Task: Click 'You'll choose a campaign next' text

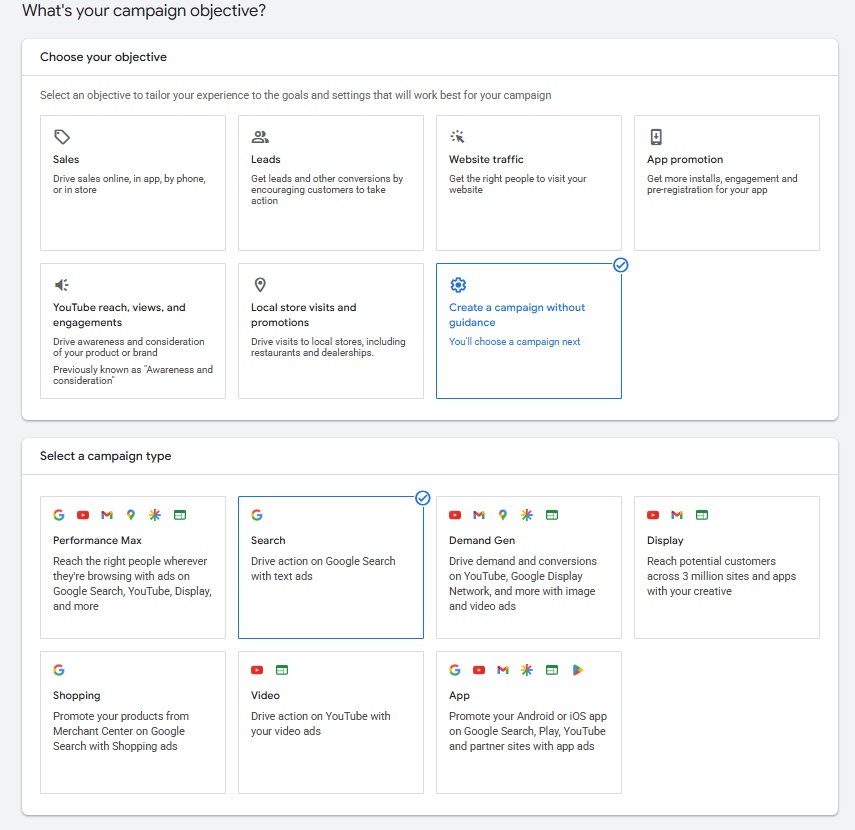Action: pyautogui.click(x=514, y=341)
